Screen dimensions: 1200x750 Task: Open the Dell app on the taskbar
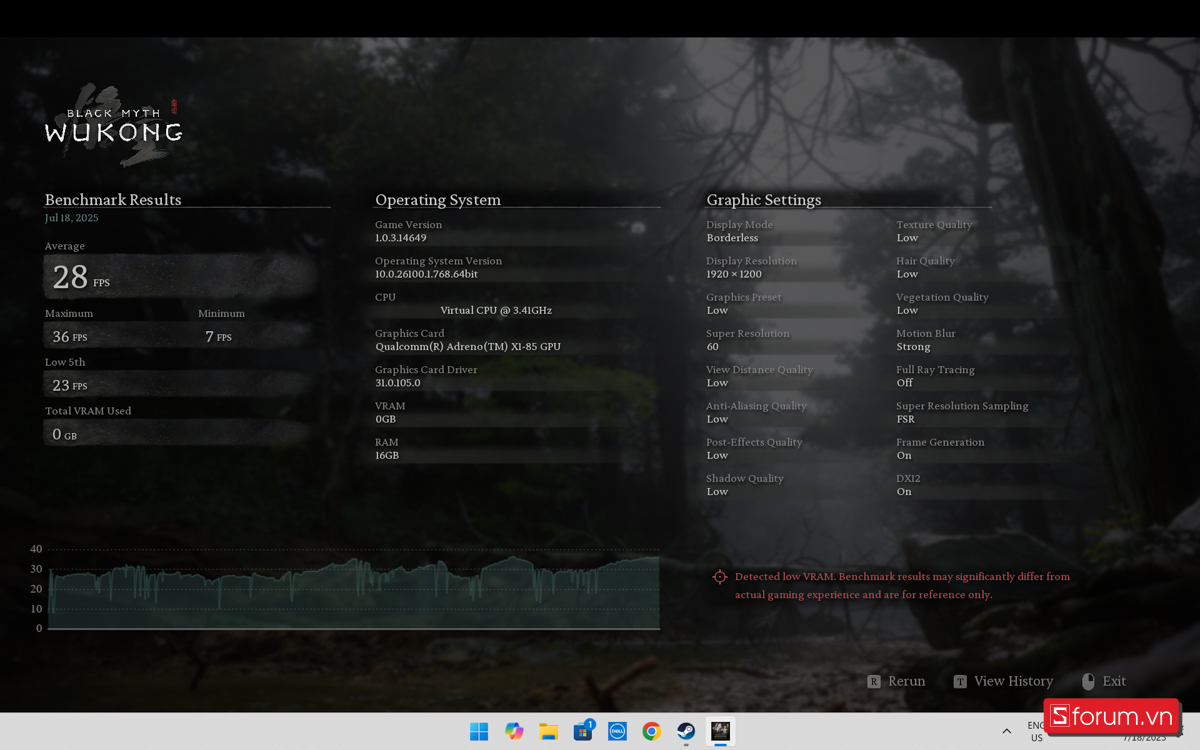[617, 731]
